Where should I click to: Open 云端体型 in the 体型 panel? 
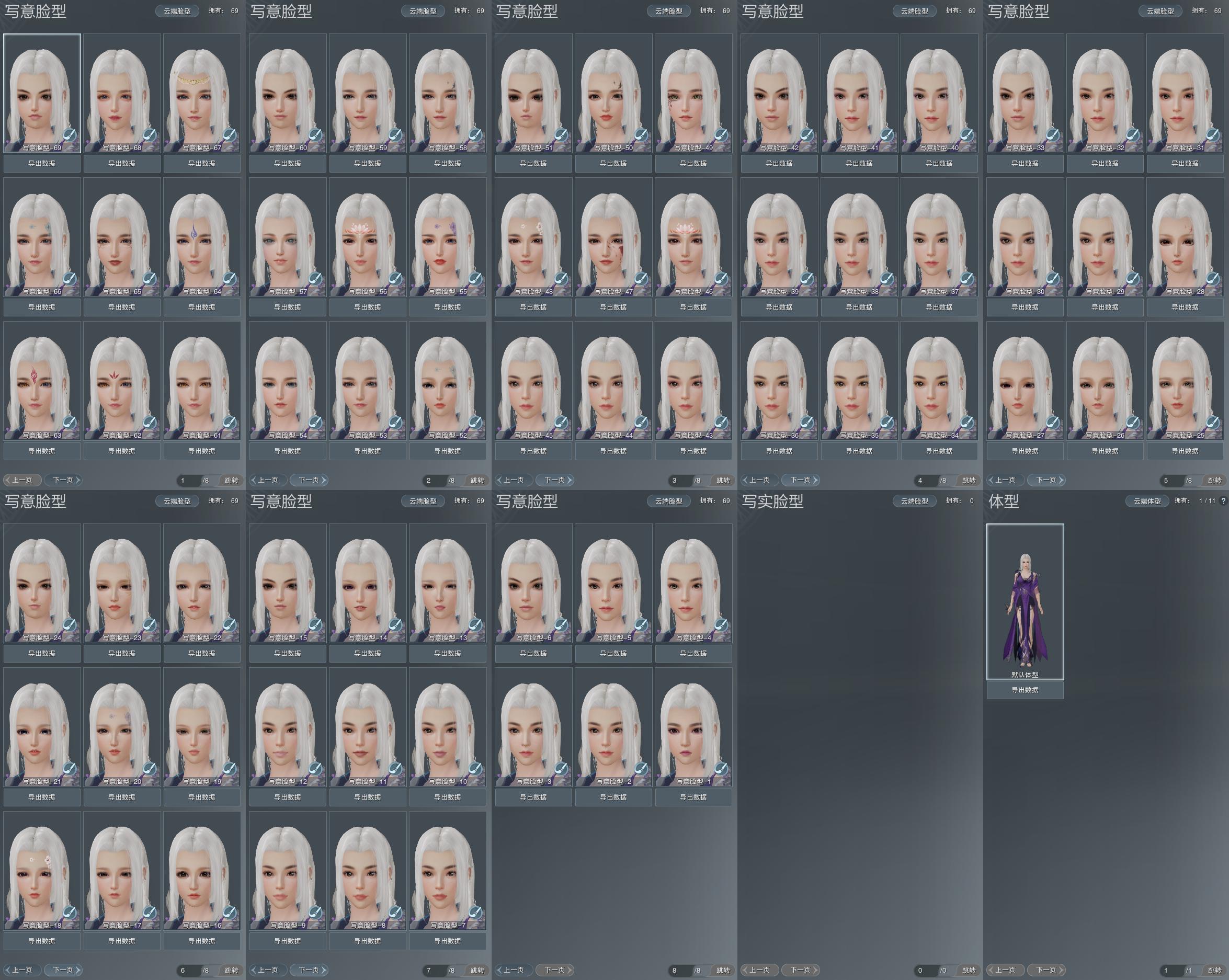coord(1147,501)
